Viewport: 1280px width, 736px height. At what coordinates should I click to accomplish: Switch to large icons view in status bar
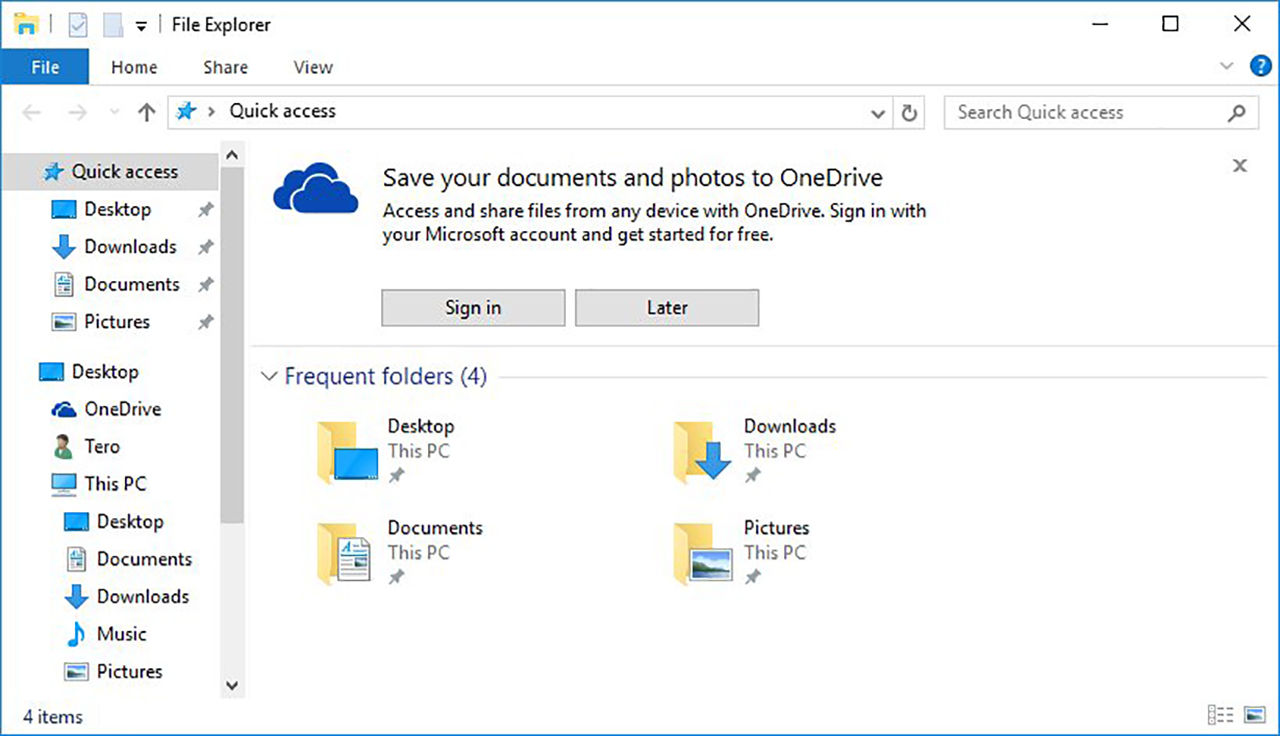(x=1254, y=715)
